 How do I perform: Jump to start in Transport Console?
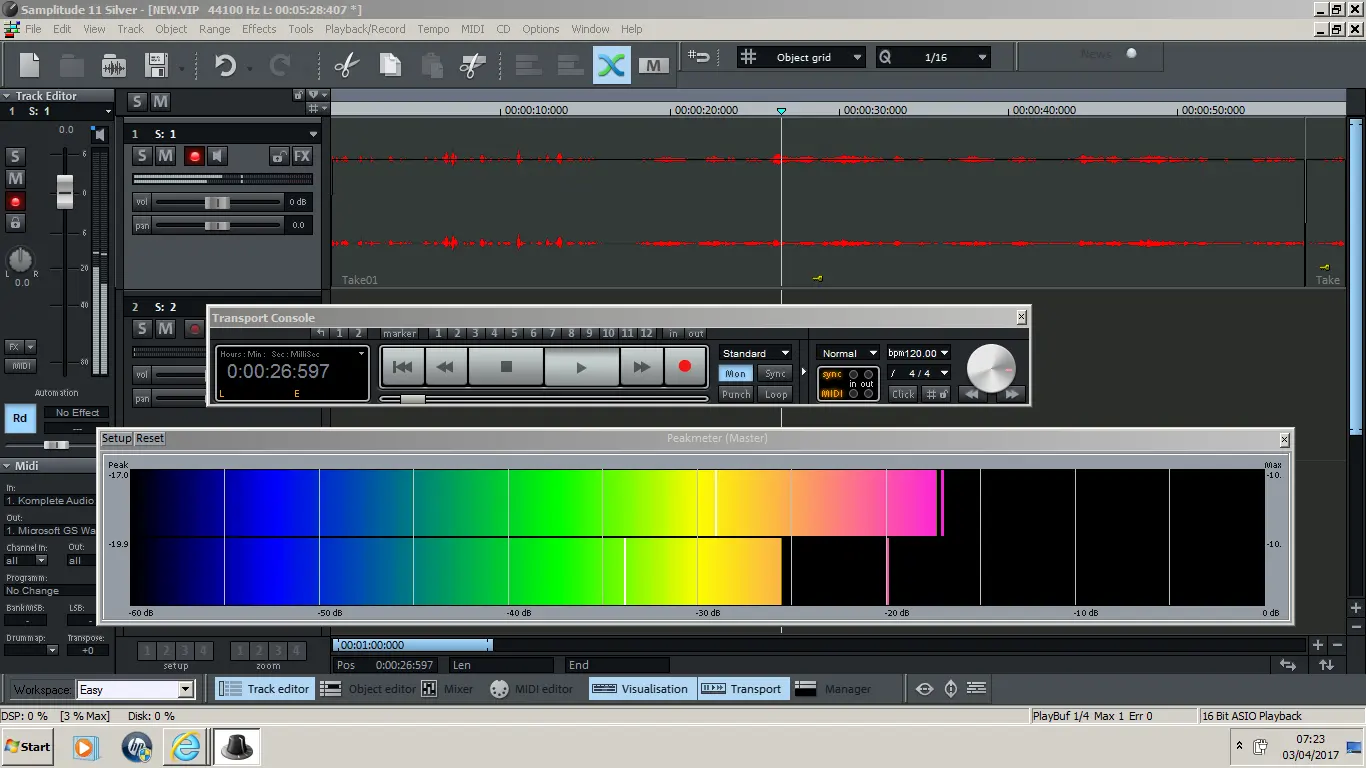click(402, 367)
